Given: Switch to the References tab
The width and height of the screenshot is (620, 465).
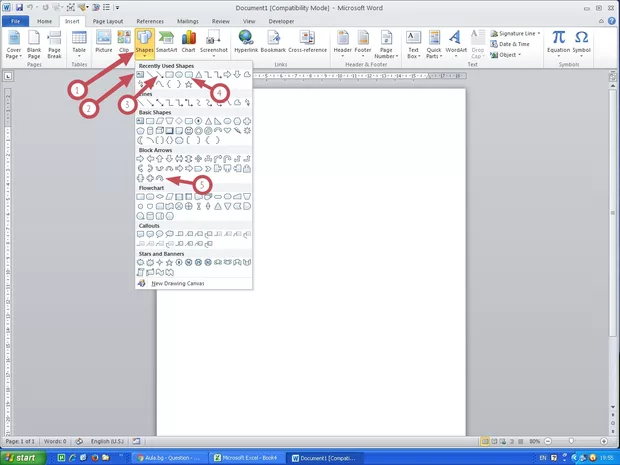Looking at the screenshot, I should (x=150, y=21).
